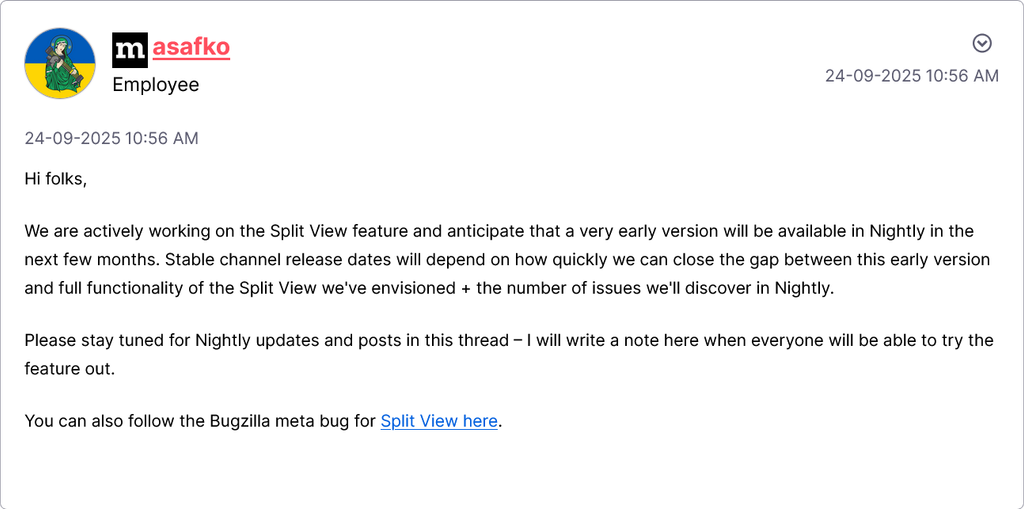
Task: Click the Mozilla "m" badge icon
Action: click(x=130, y=49)
